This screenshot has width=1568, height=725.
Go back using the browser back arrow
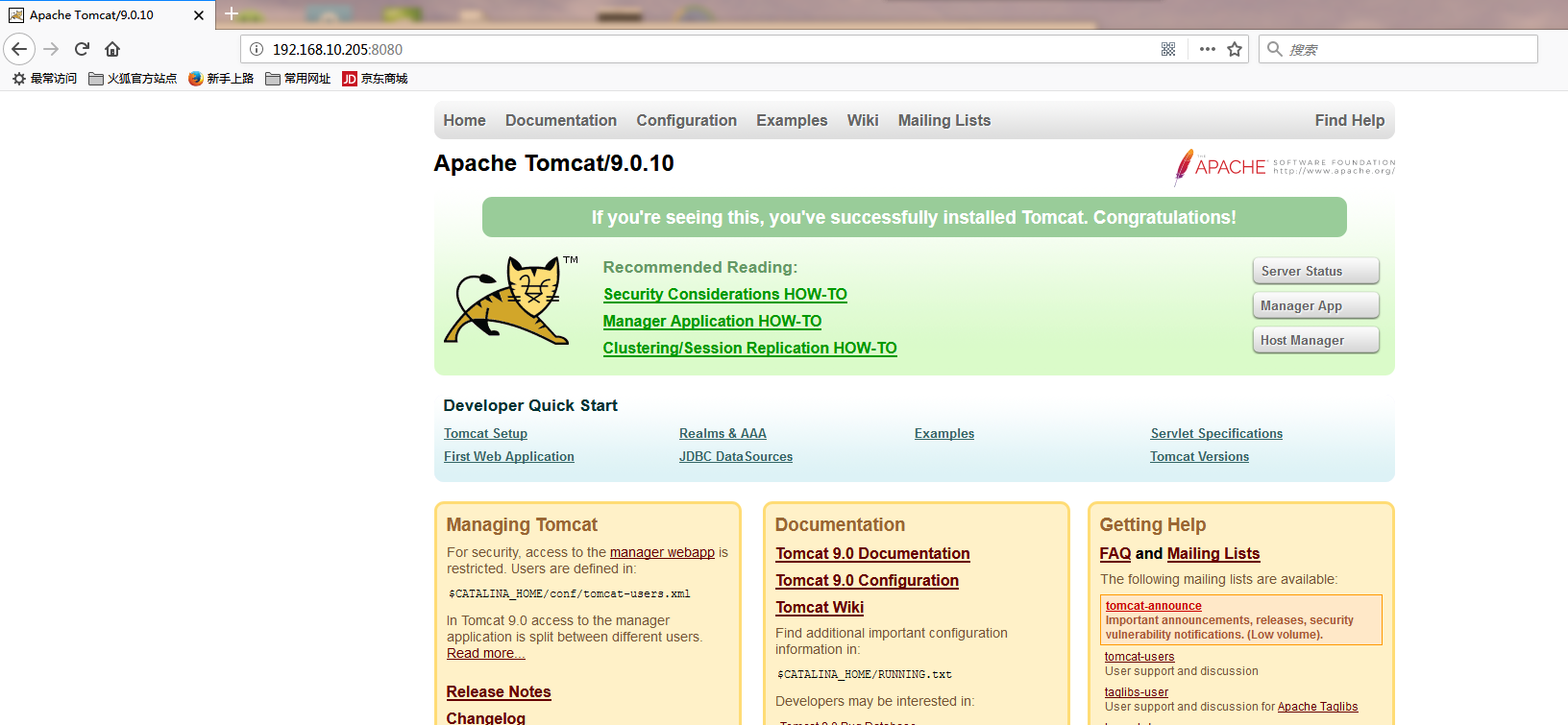pos(19,49)
